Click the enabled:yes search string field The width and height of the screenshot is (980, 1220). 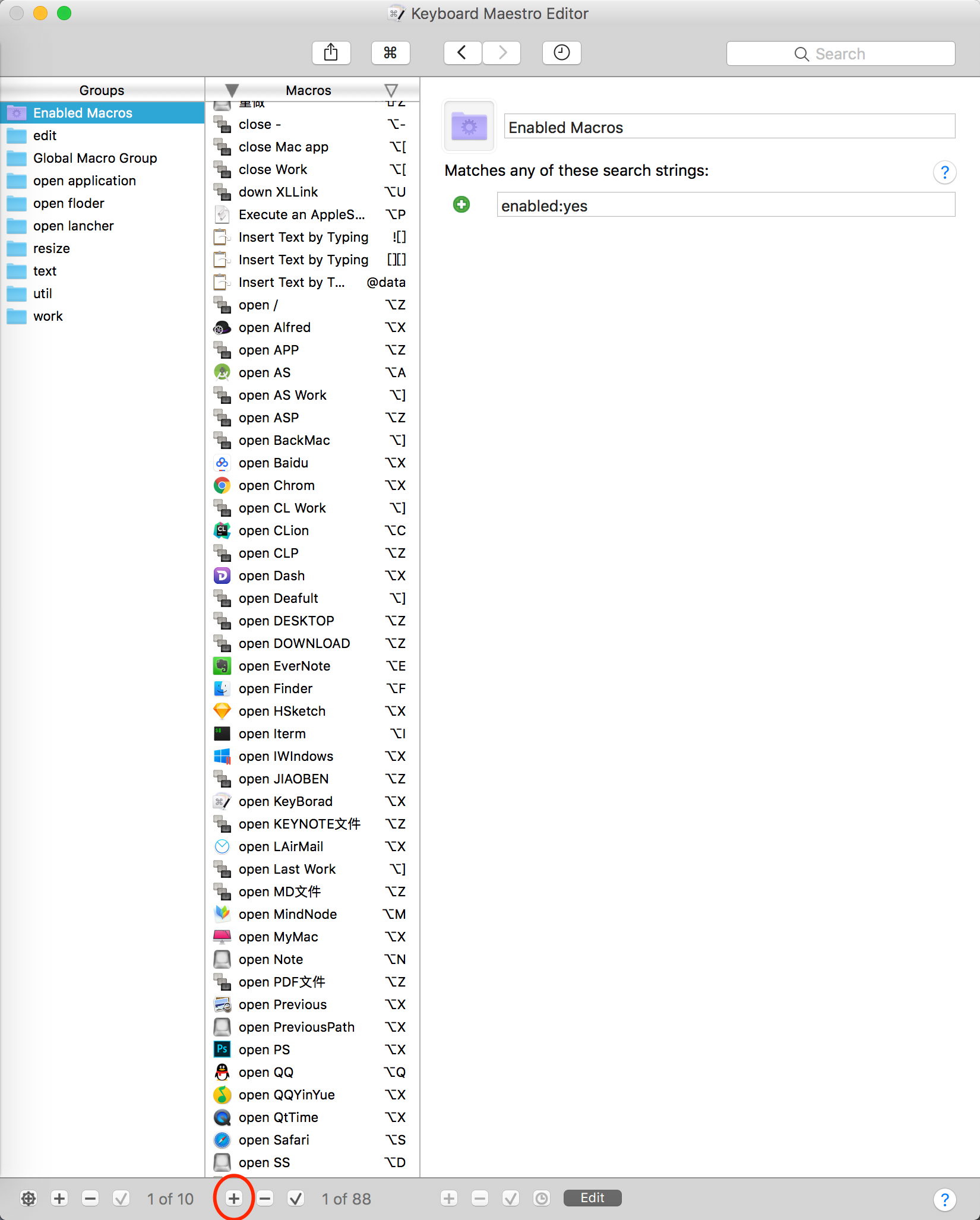(726, 206)
